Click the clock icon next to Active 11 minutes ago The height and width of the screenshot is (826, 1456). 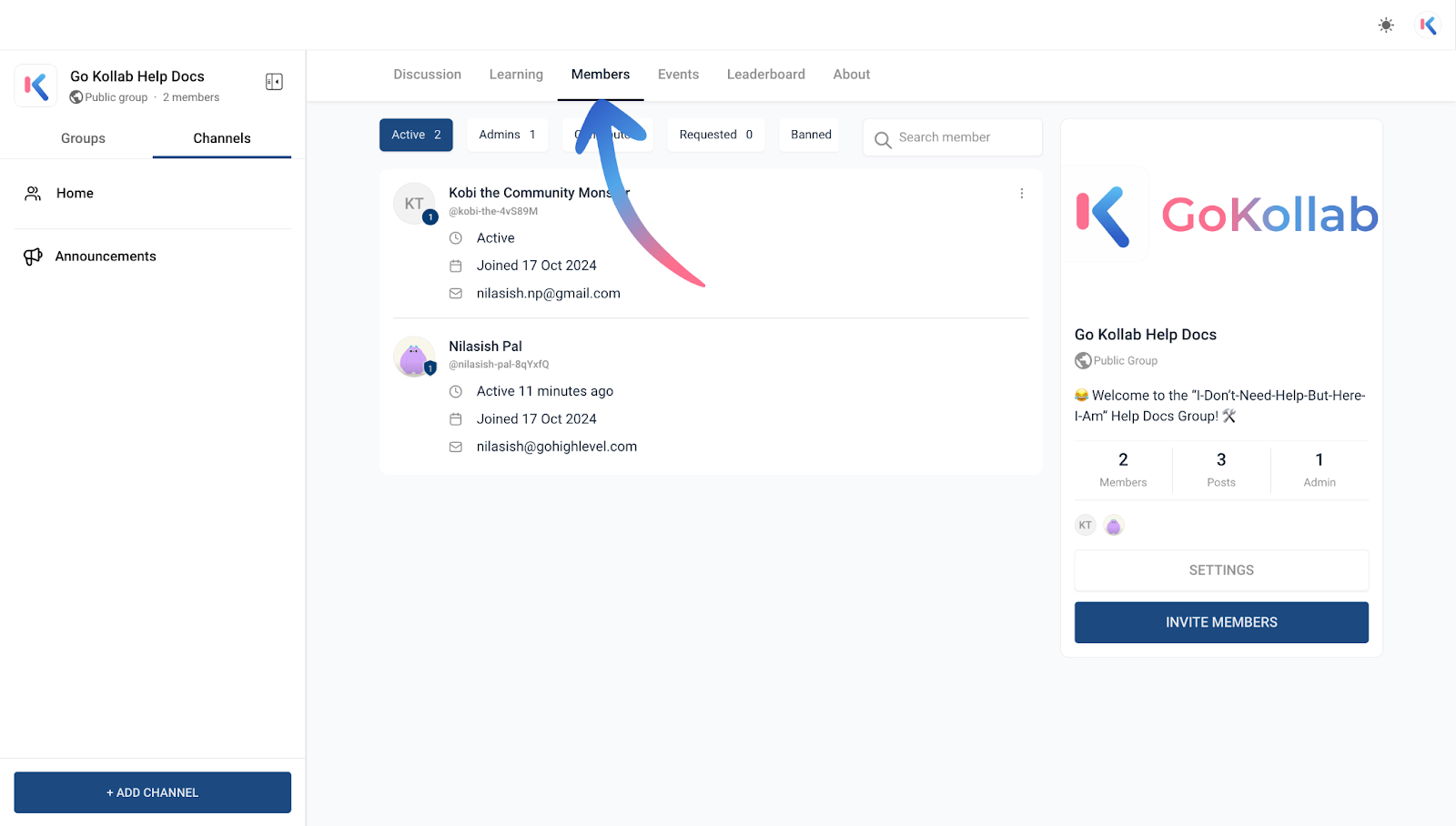pos(456,391)
